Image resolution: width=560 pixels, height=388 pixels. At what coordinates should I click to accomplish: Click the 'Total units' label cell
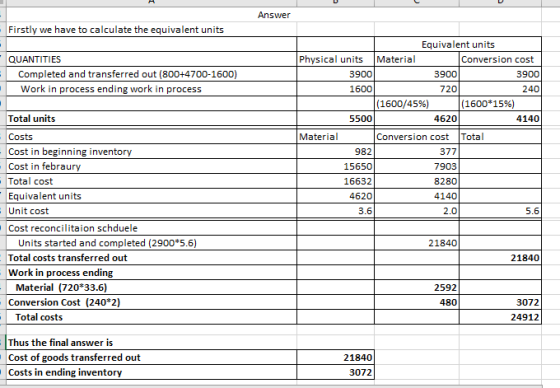coord(151,118)
